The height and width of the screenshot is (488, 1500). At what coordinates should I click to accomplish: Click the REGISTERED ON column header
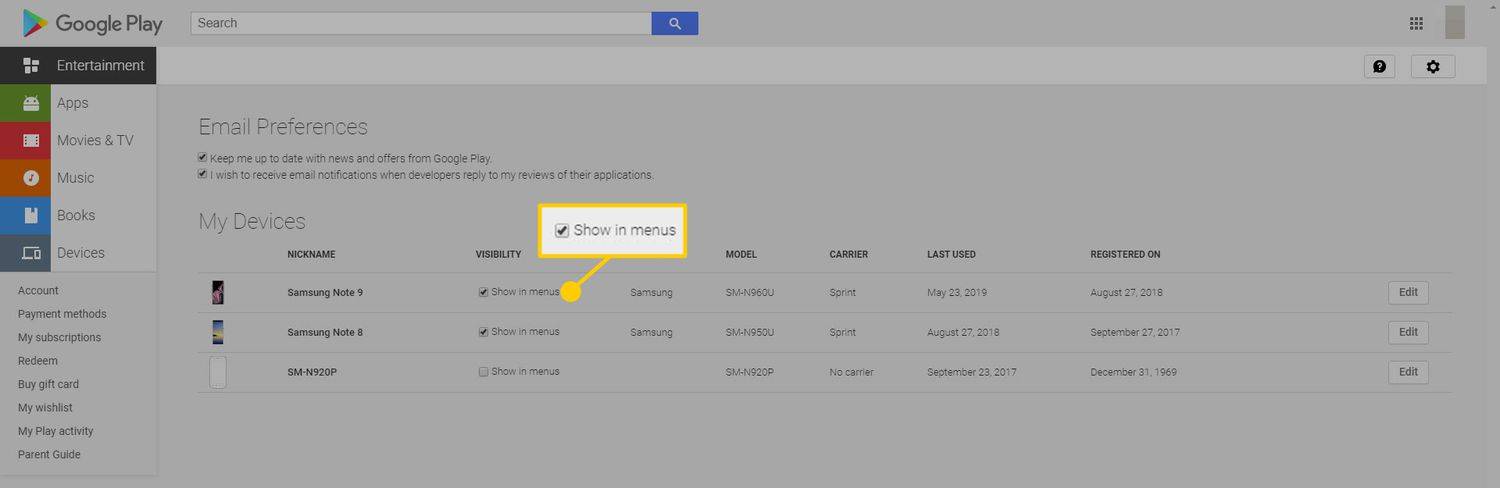1125,255
